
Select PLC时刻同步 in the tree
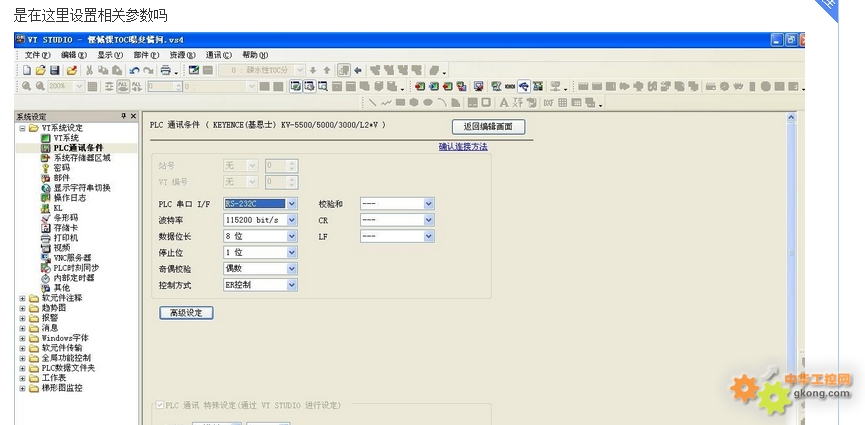(x=77, y=268)
